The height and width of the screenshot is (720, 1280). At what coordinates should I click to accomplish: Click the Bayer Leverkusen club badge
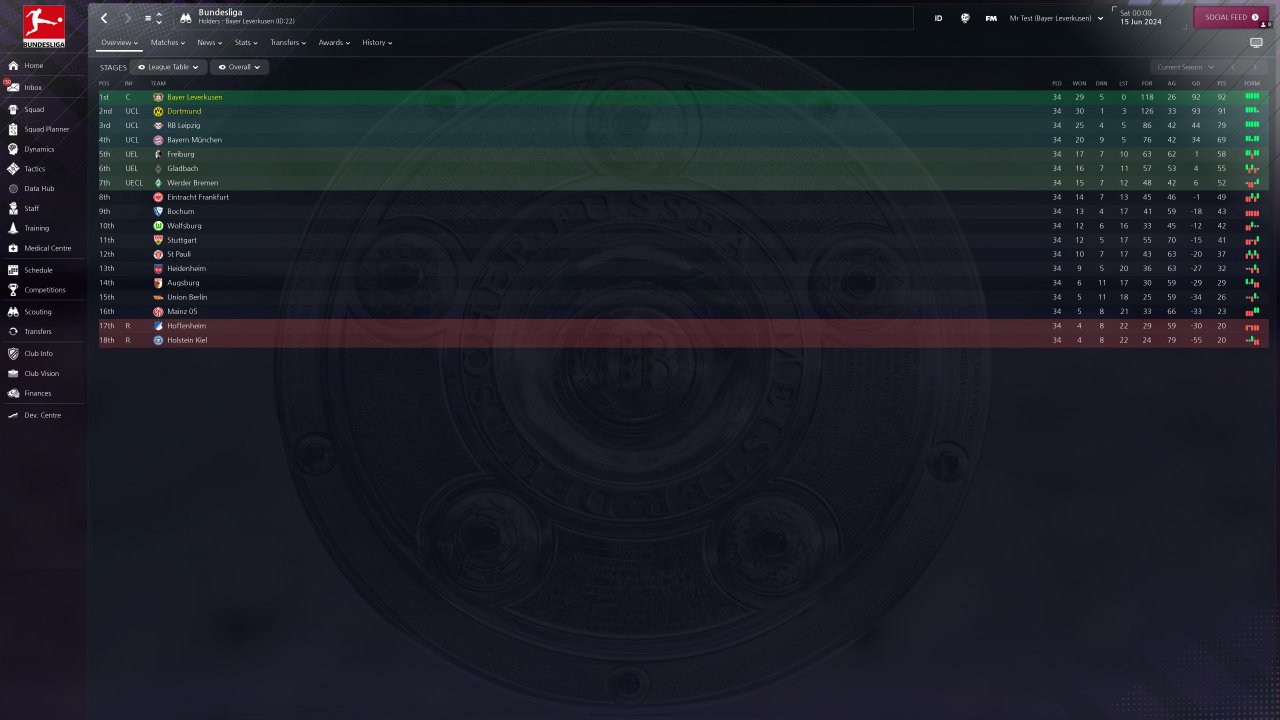[x=158, y=97]
